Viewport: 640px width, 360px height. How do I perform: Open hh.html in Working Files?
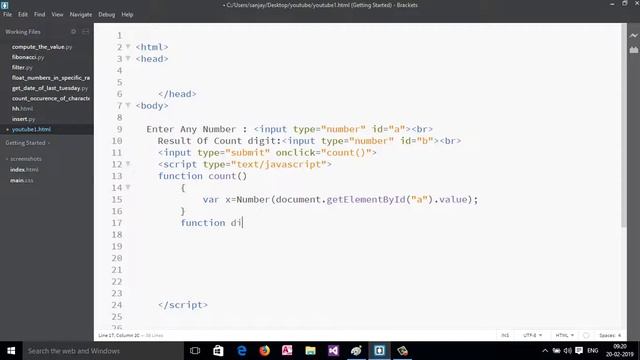pyautogui.click(x=22, y=109)
